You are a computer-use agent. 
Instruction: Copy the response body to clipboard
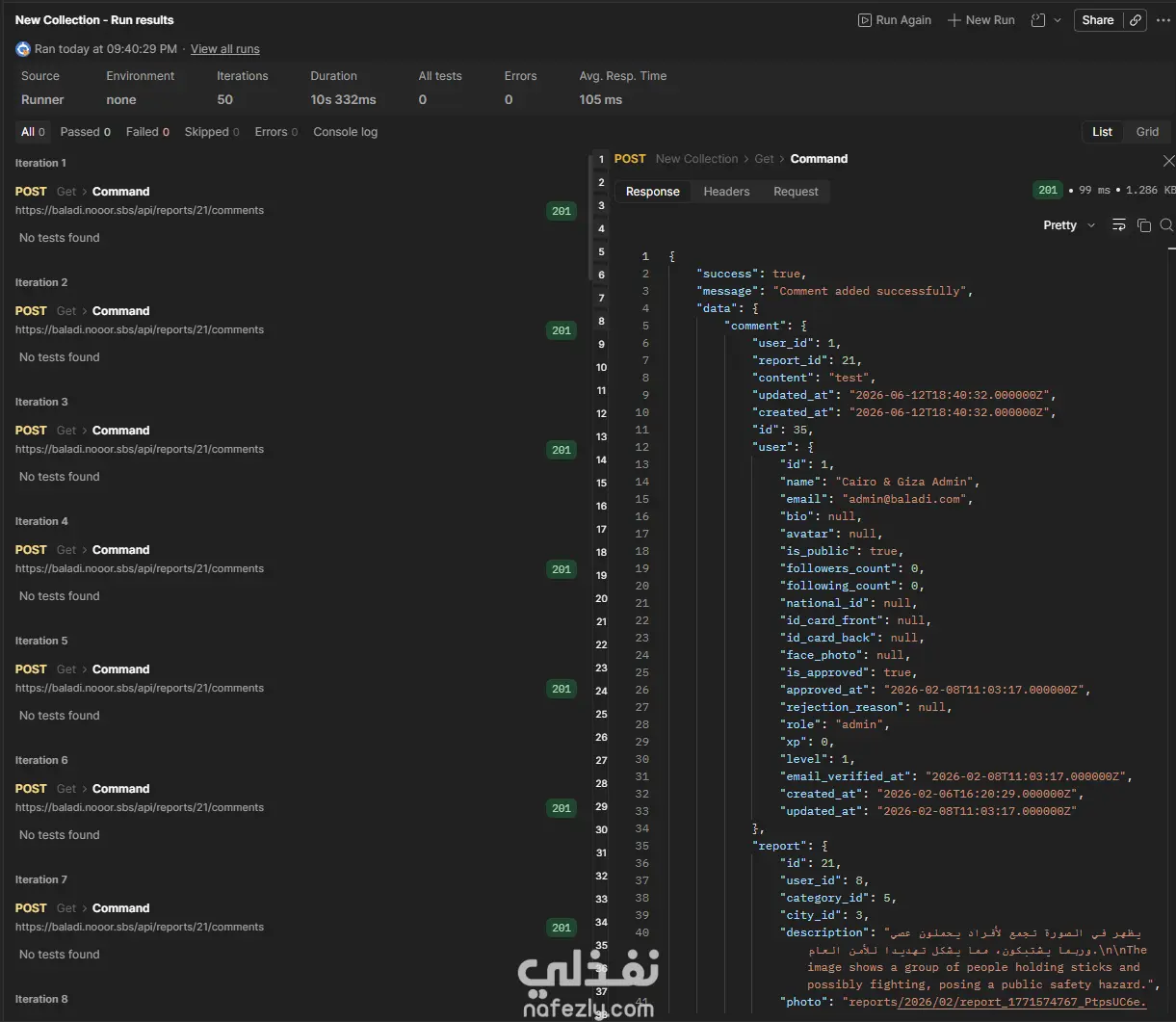coord(1144,225)
